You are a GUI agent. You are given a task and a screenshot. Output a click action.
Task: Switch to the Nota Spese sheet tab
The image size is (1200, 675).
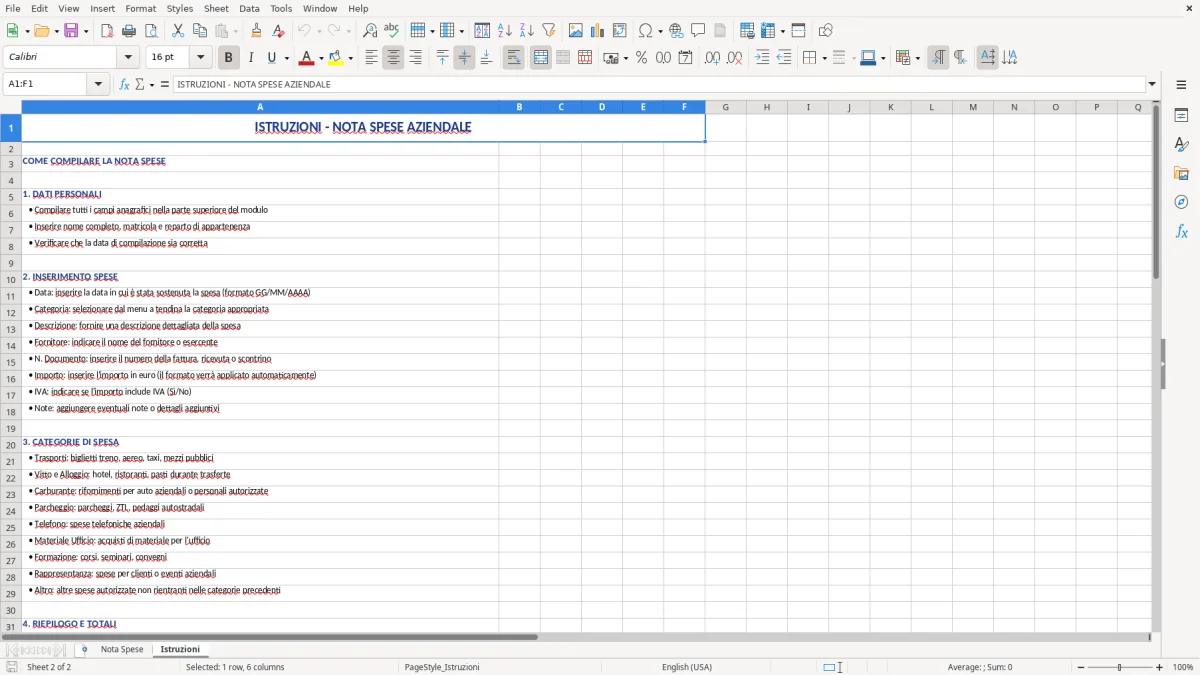click(x=120, y=648)
